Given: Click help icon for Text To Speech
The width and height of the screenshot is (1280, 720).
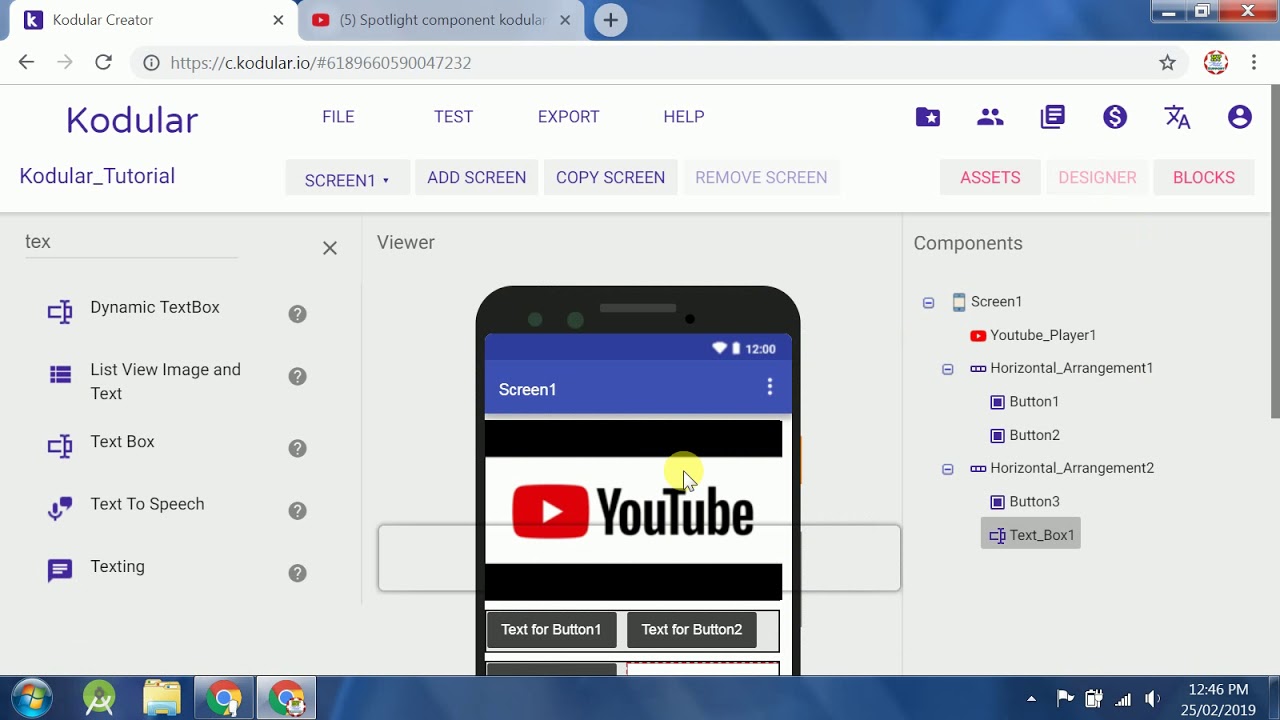Looking at the screenshot, I should [x=297, y=511].
